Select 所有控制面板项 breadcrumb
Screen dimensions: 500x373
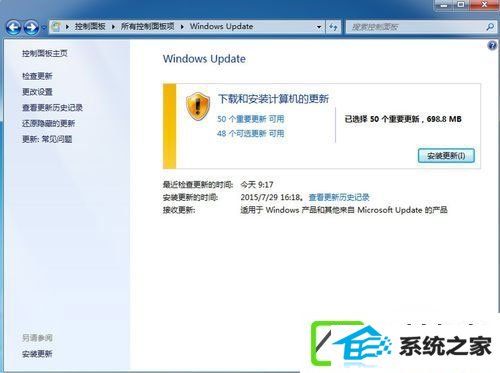tap(147, 26)
